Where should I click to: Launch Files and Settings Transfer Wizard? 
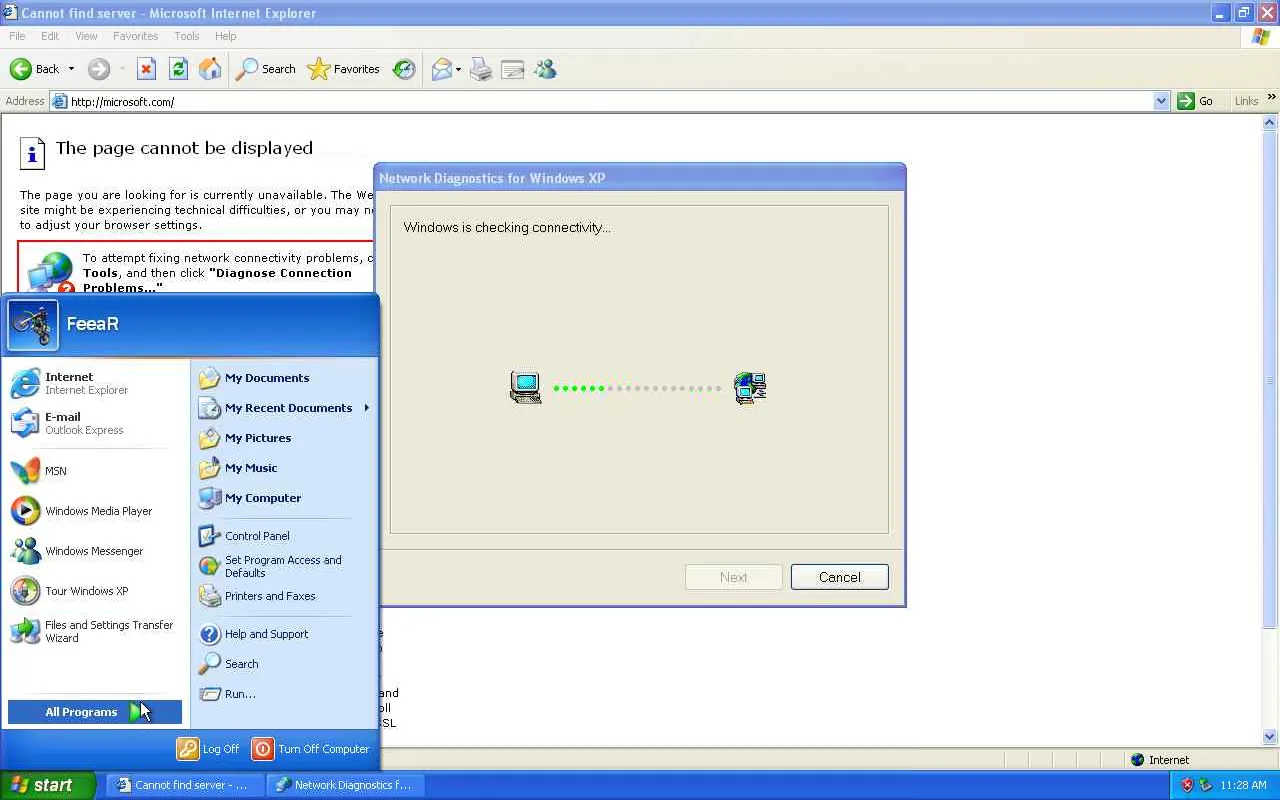pos(96,631)
